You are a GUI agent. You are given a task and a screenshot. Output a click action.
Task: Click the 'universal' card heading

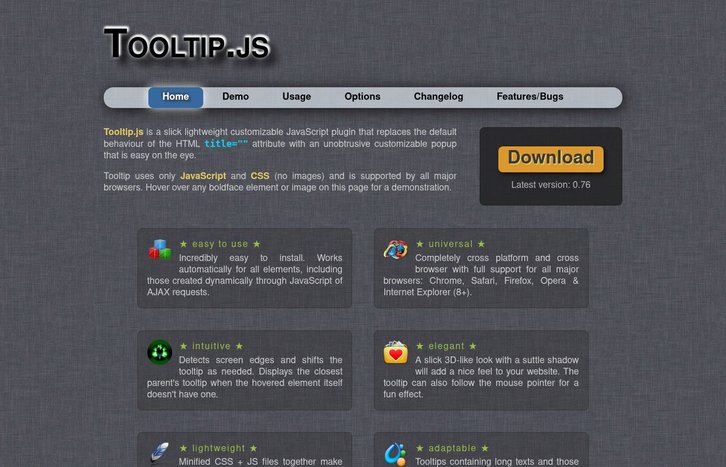pos(450,244)
